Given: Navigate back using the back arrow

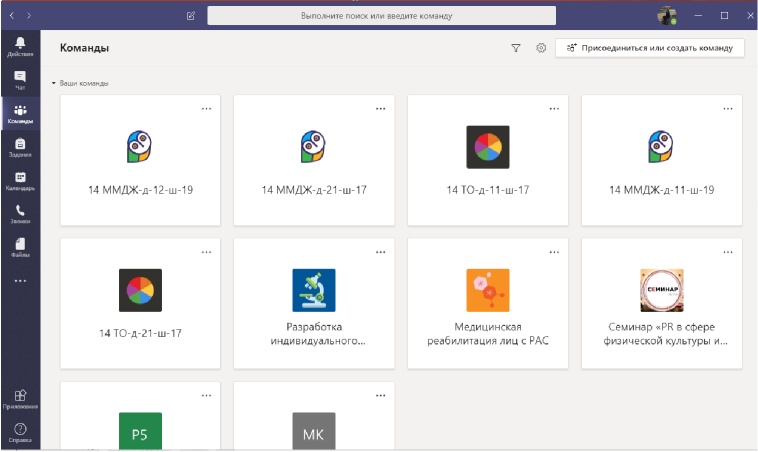Looking at the screenshot, I should coord(10,16).
